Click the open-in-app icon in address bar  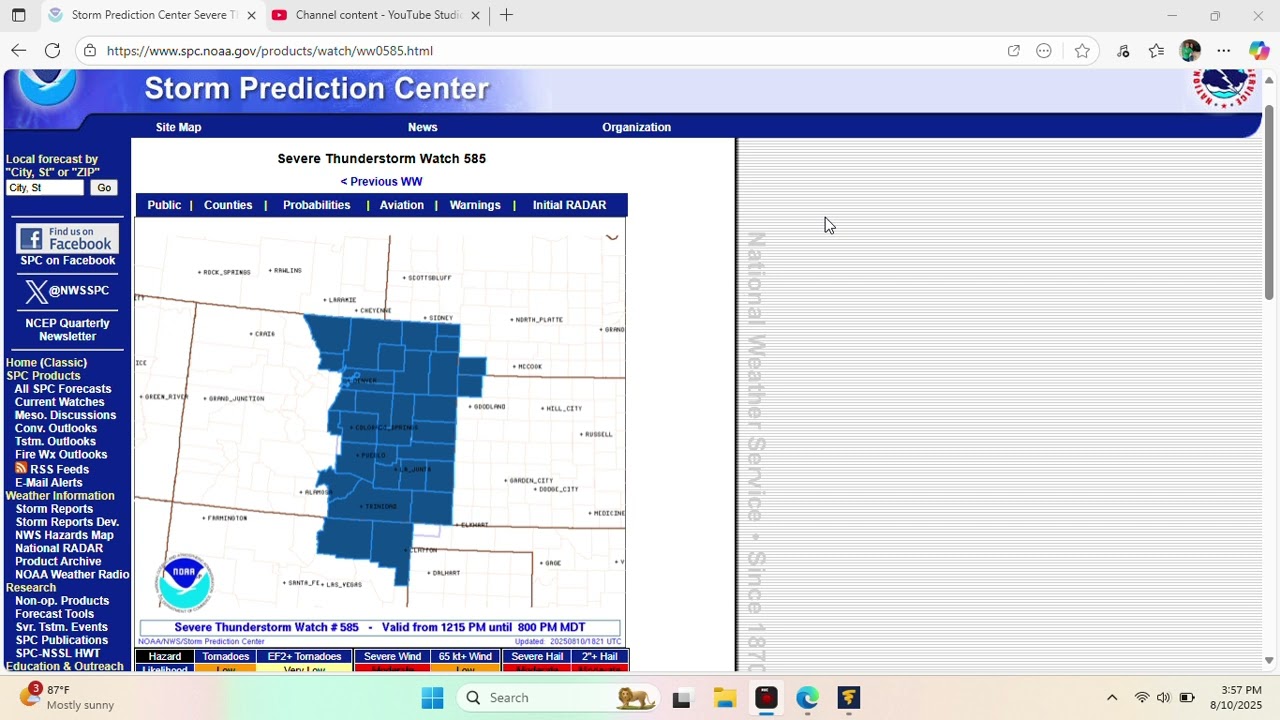coord(1013,50)
